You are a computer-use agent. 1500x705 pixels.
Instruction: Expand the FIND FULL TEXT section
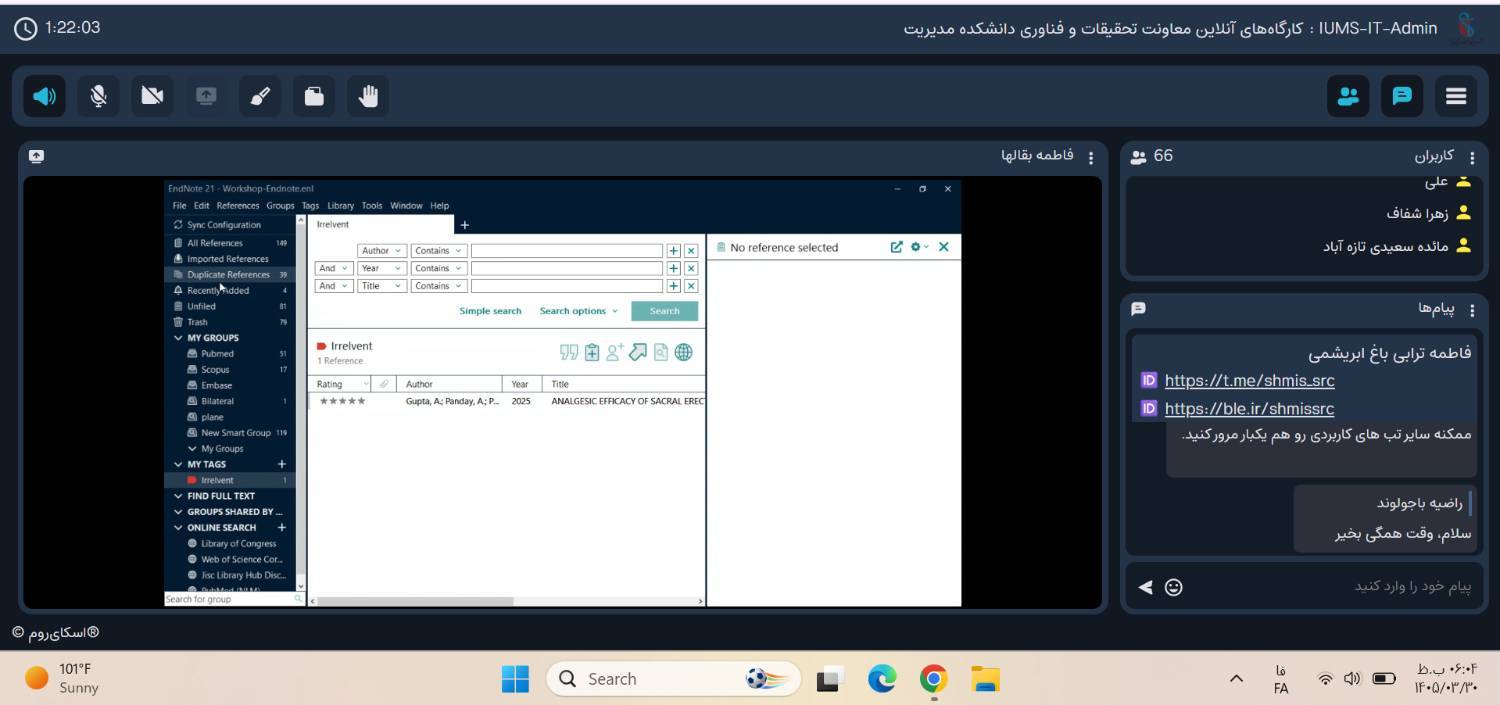[179, 496]
